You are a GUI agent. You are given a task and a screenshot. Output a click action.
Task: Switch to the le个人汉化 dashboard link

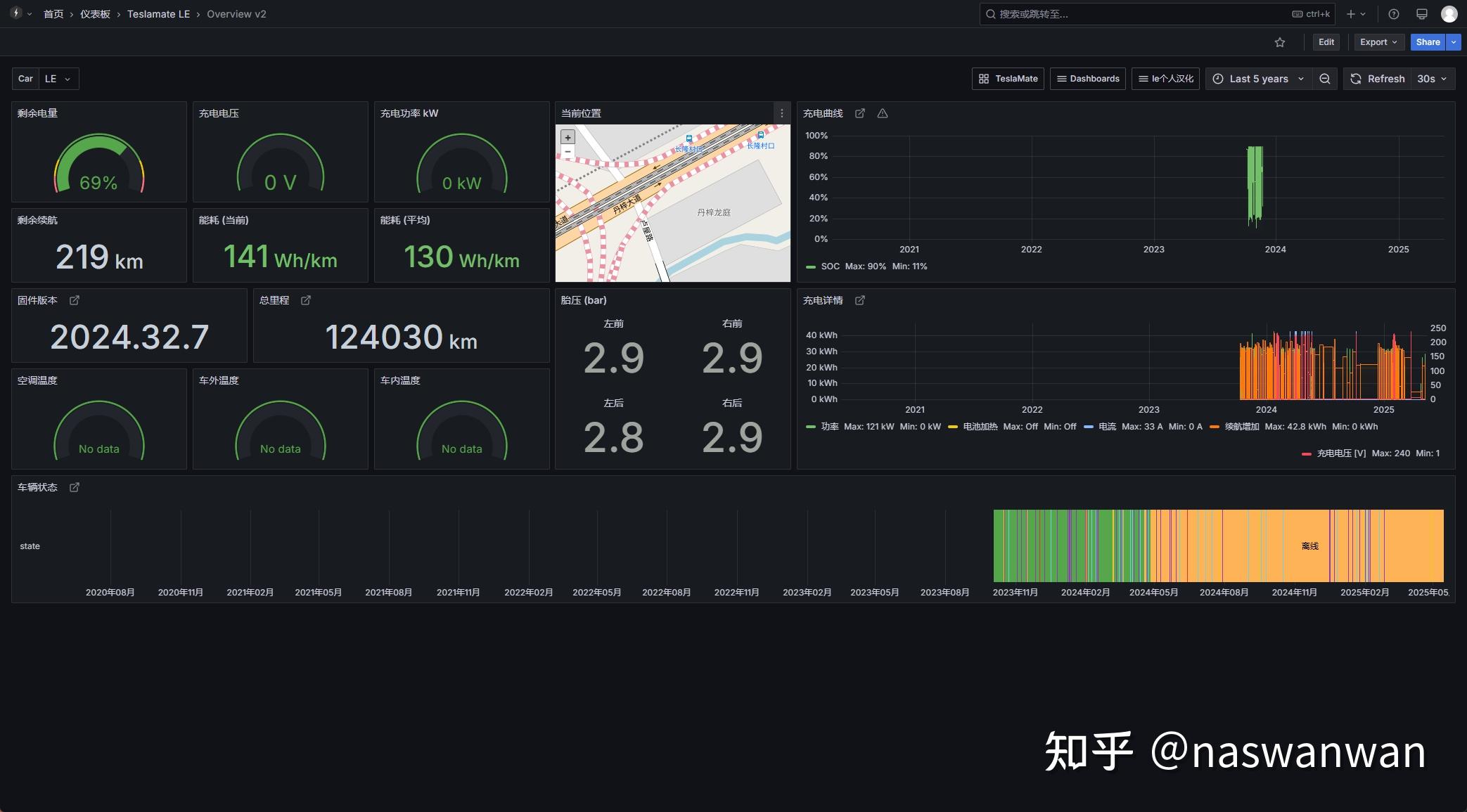[1165, 79]
